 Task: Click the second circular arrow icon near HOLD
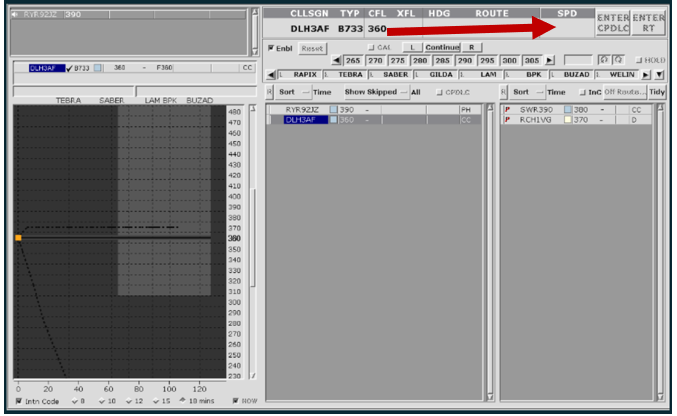(619, 60)
